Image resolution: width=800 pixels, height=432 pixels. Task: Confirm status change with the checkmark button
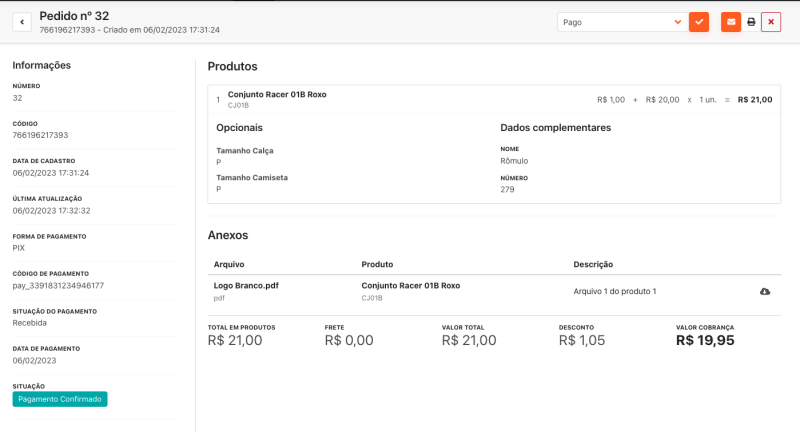(699, 22)
